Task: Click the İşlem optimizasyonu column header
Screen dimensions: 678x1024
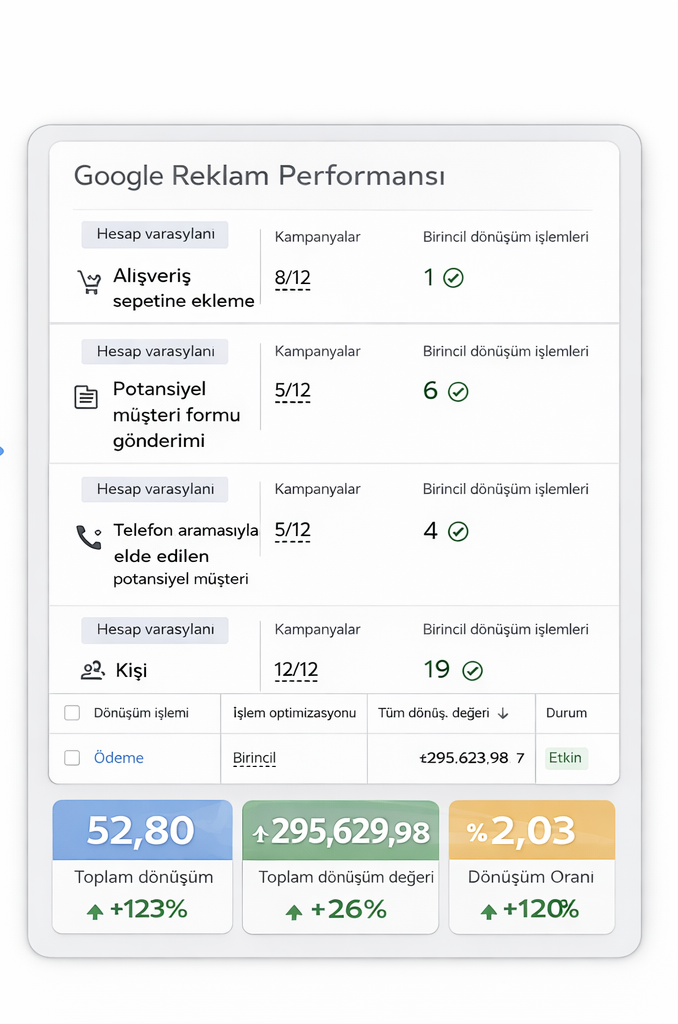Action: (295, 713)
